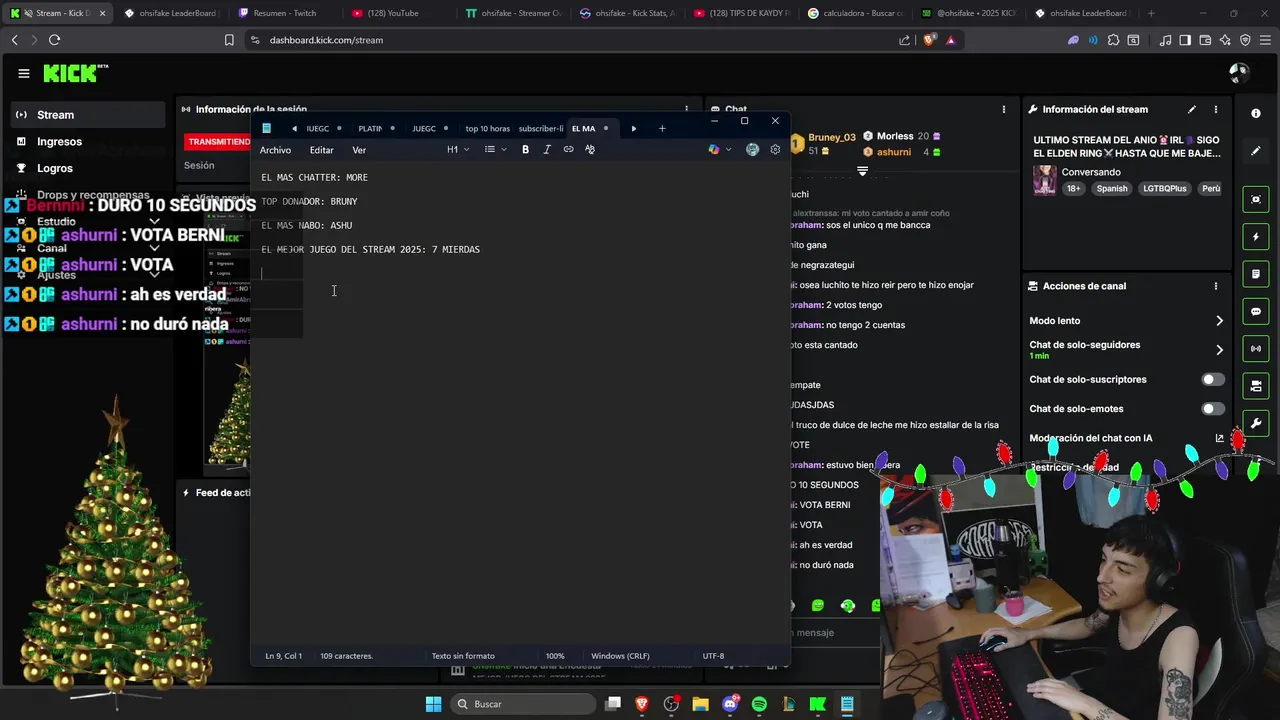Expand Modo lento options
Screen dimensions: 1280x720
pos(1219,321)
